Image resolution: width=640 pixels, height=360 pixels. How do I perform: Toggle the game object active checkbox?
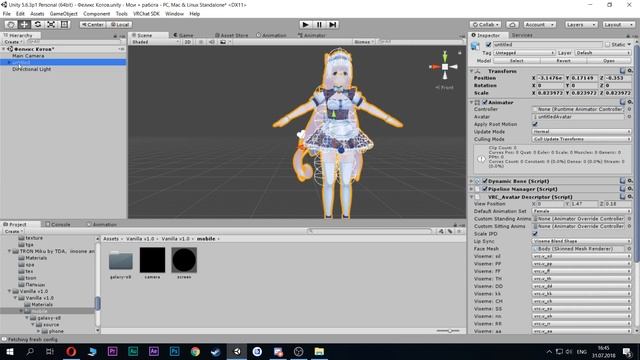(488, 44)
